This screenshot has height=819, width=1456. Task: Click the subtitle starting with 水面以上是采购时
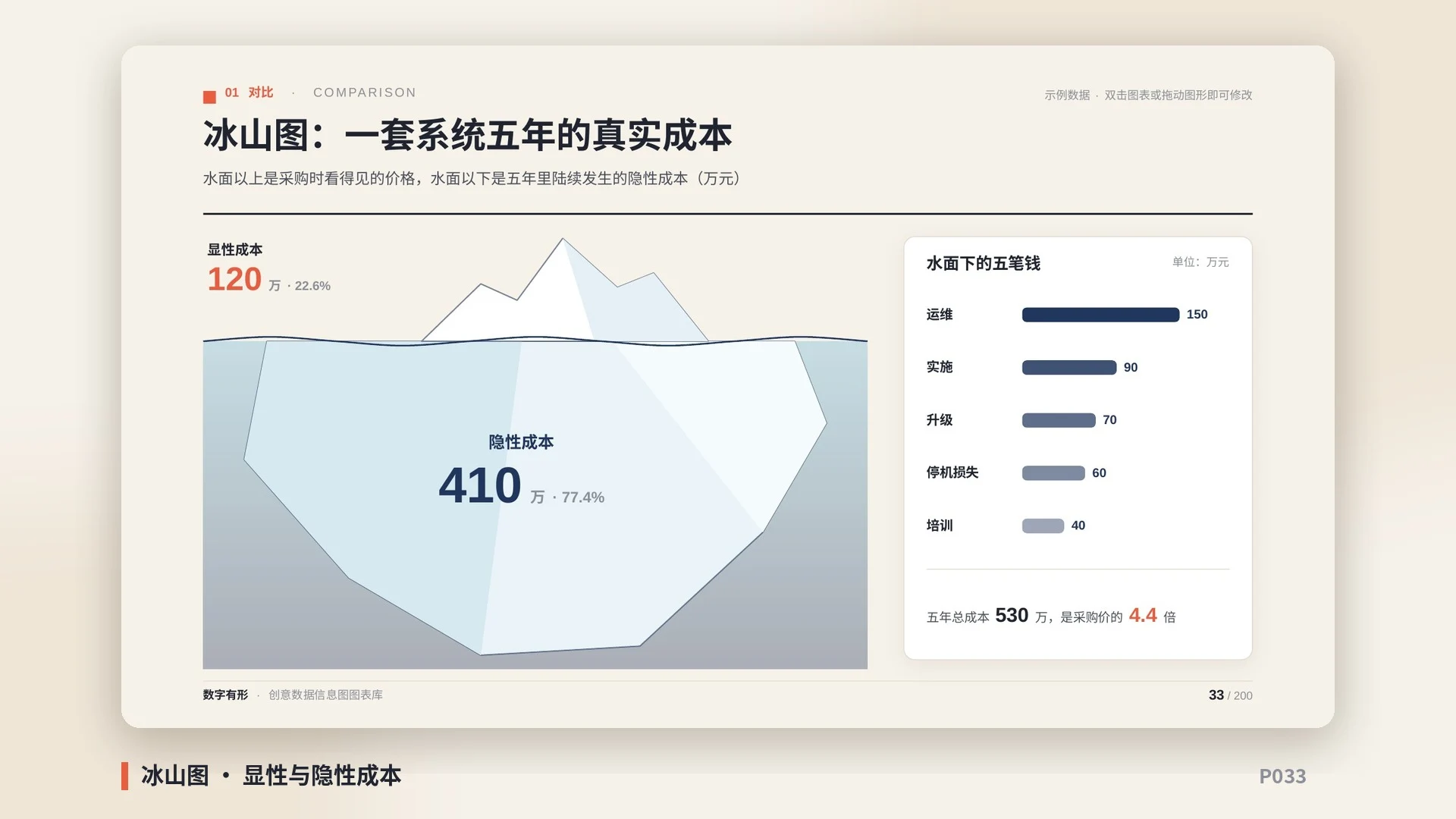[x=472, y=178]
